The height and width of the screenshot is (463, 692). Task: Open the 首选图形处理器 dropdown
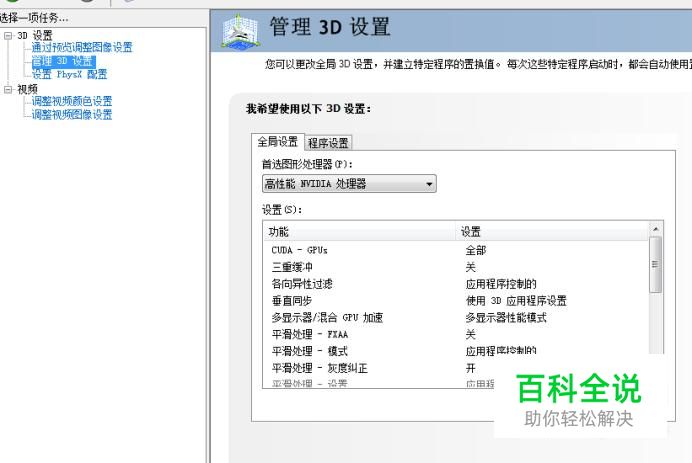(349, 184)
